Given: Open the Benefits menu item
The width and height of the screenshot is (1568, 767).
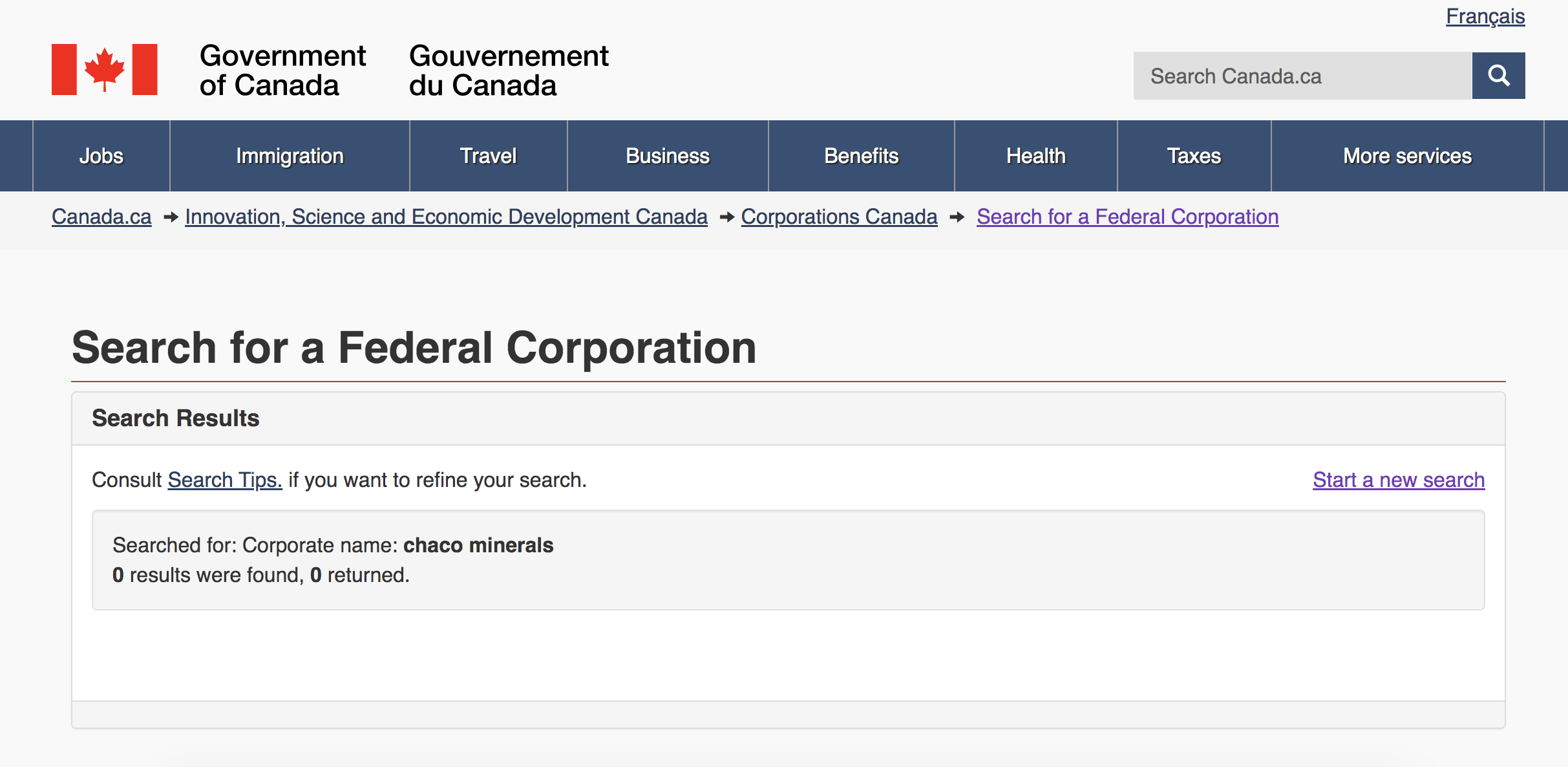Looking at the screenshot, I should click(x=861, y=156).
